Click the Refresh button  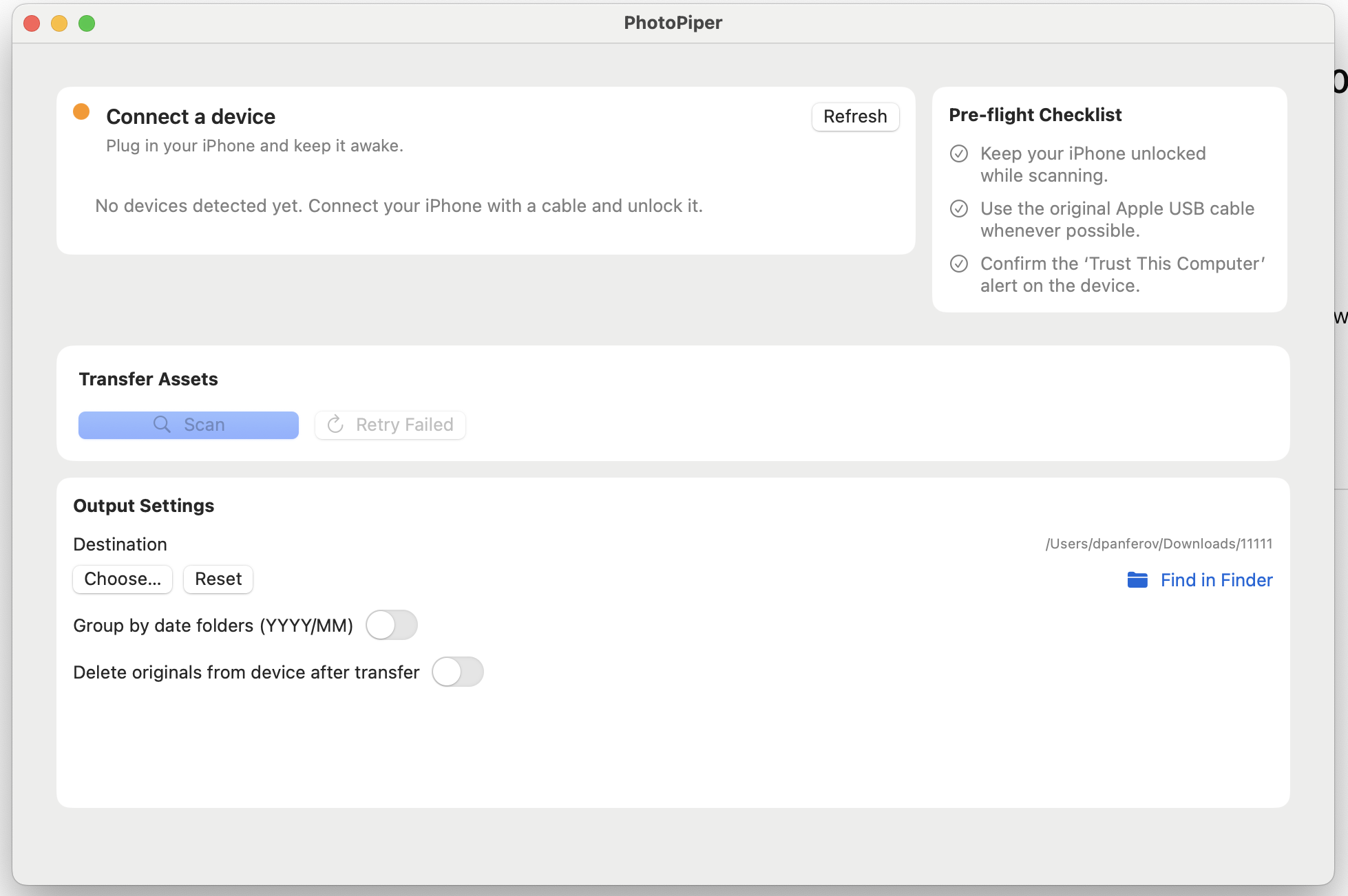coord(855,116)
